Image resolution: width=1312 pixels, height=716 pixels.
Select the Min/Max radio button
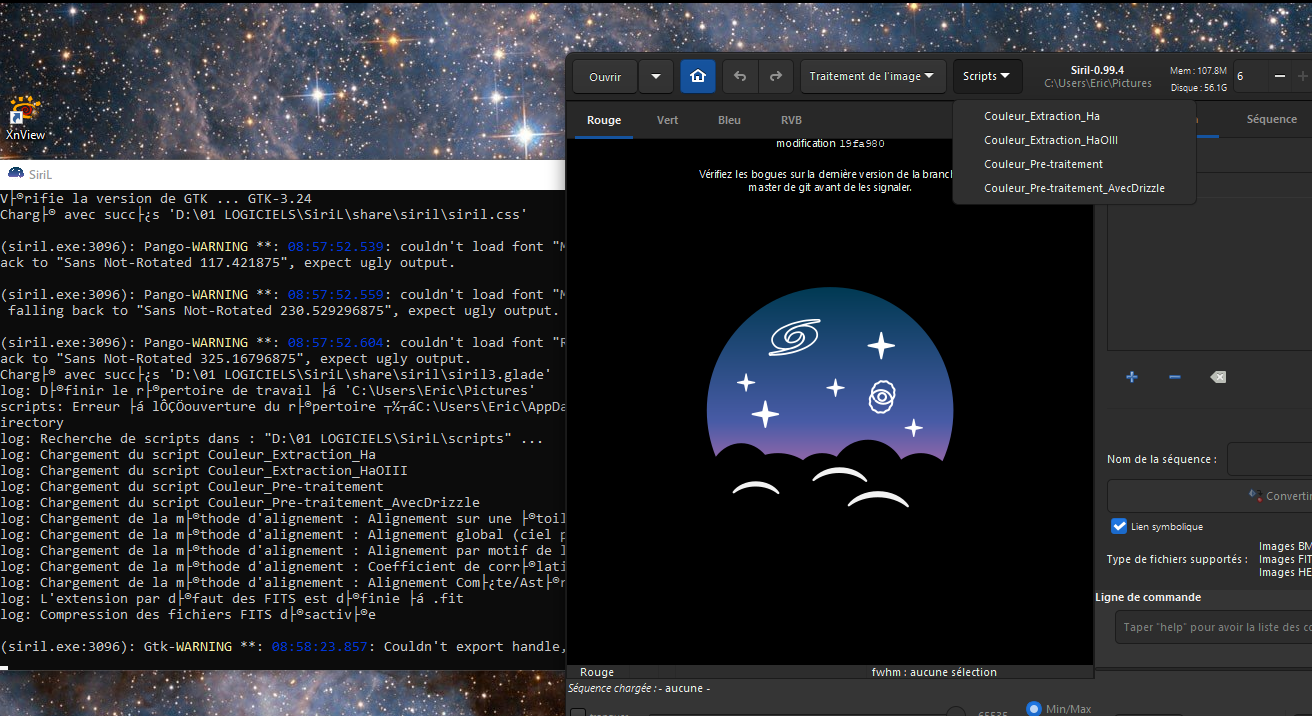[x=1034, y=708]
